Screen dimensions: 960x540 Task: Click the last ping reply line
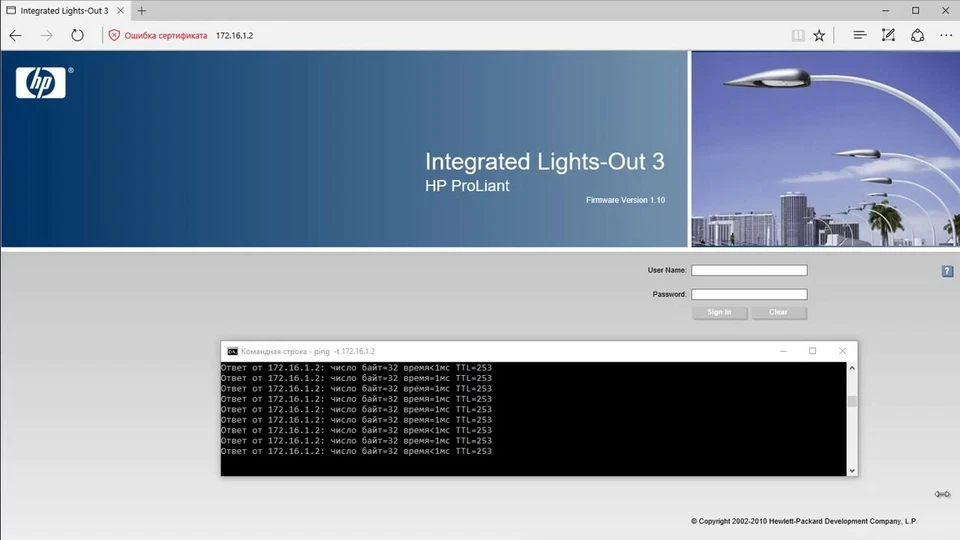click(x=356, y=451)
